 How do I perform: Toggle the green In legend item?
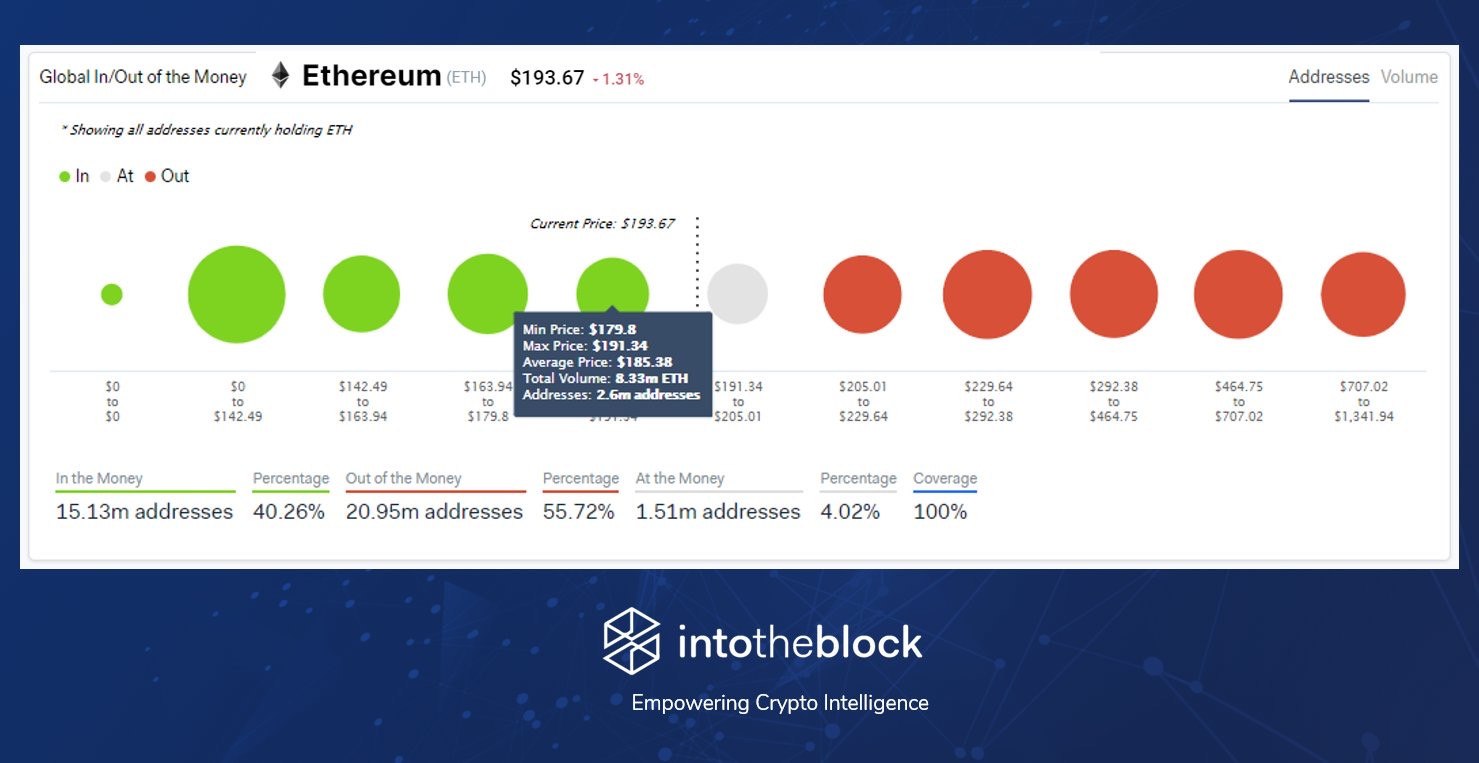[x=75, y=176]
